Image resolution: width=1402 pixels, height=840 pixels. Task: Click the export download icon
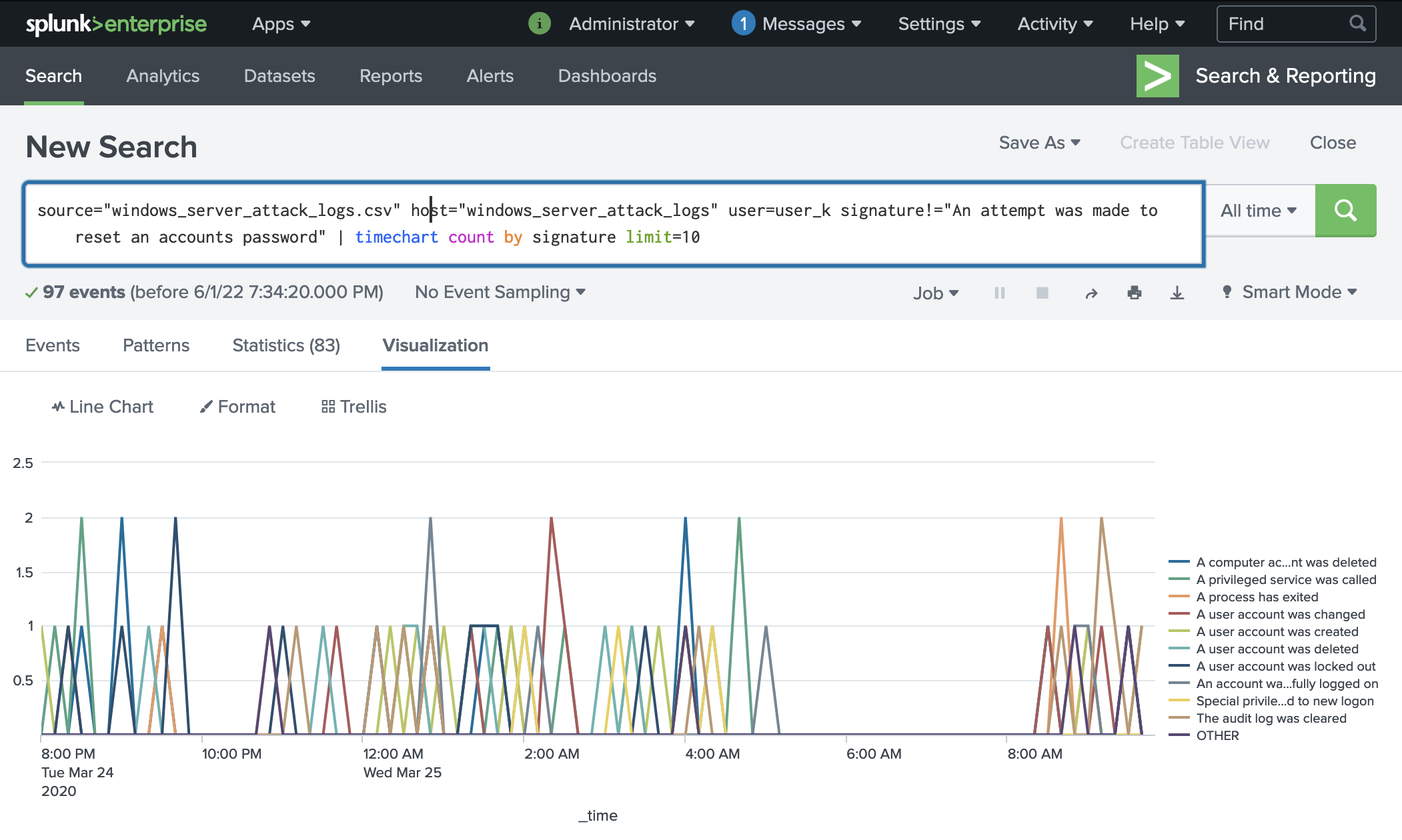coord(1177,293)
